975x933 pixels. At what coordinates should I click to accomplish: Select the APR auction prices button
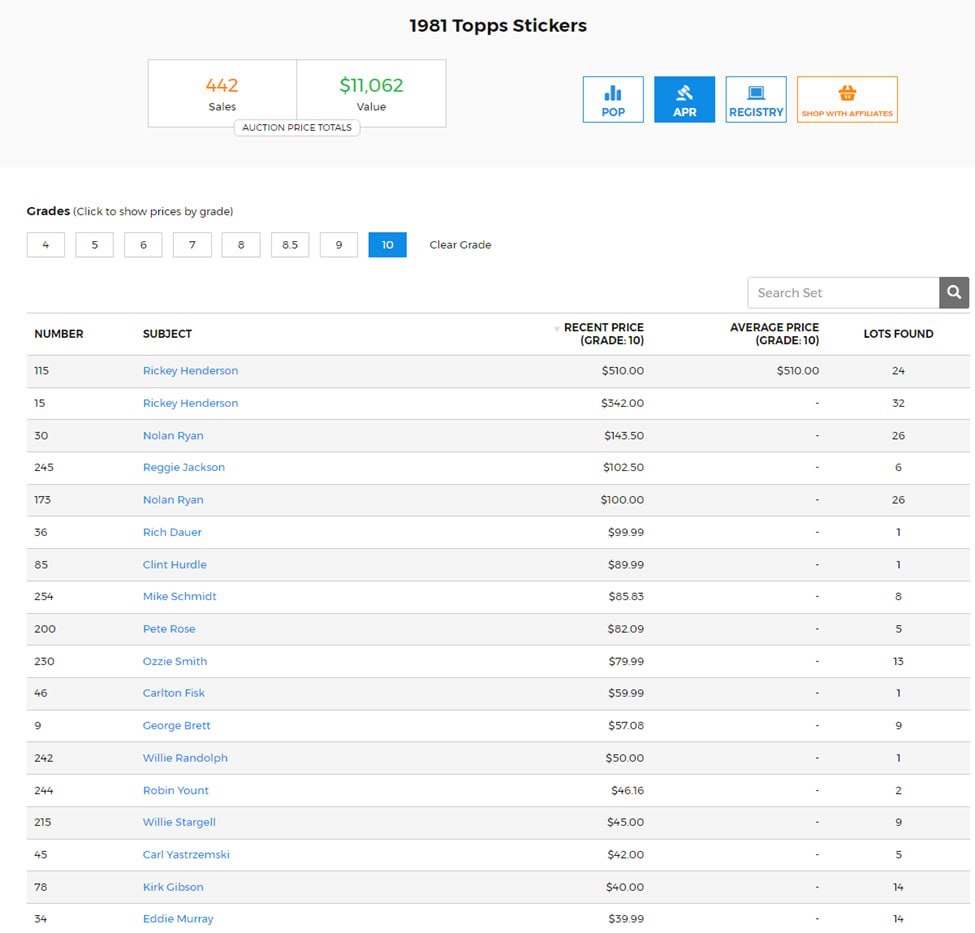pyautogui.click(x=684, y=100)
